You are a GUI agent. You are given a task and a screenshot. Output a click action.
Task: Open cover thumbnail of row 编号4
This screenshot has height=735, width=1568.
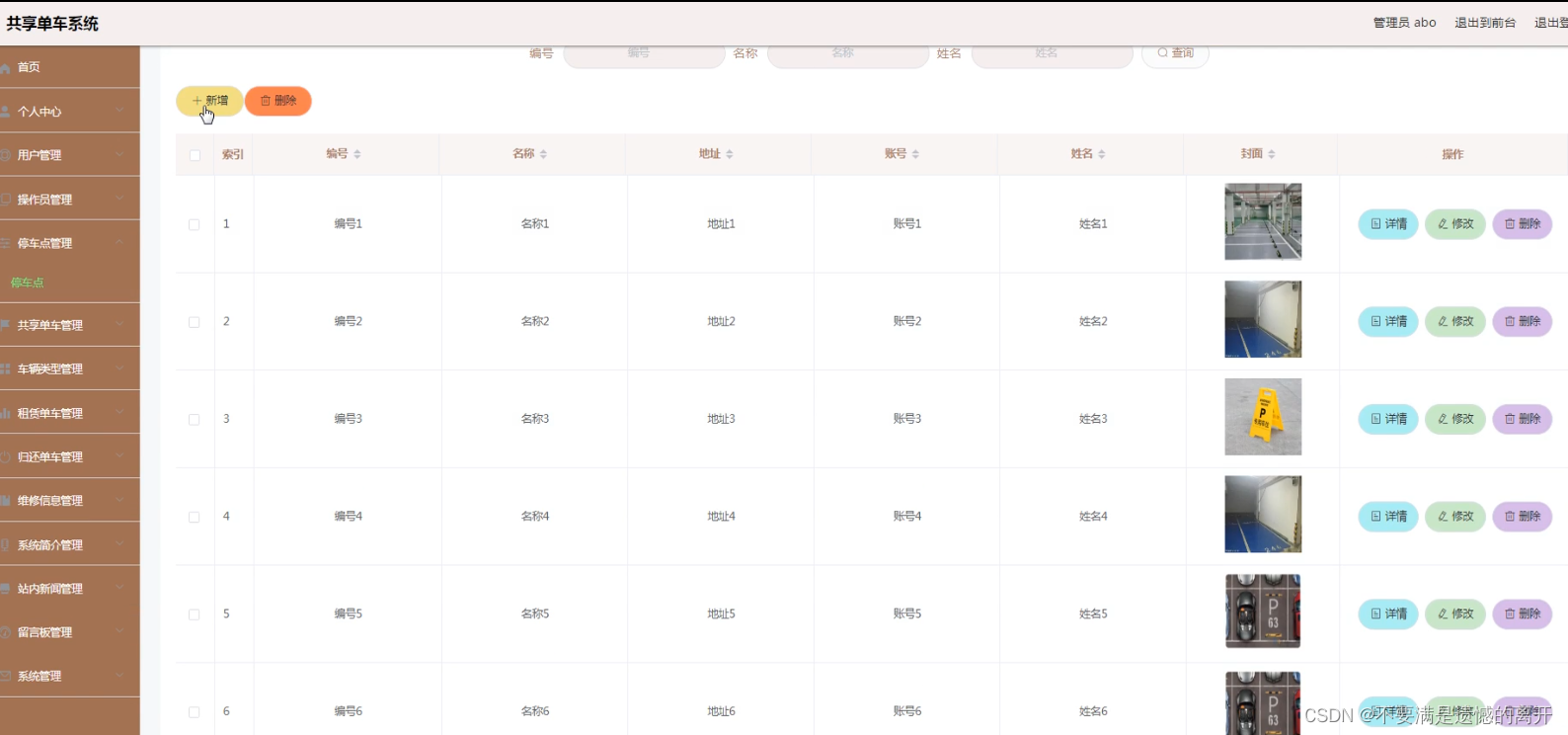tap(1263, 514)
